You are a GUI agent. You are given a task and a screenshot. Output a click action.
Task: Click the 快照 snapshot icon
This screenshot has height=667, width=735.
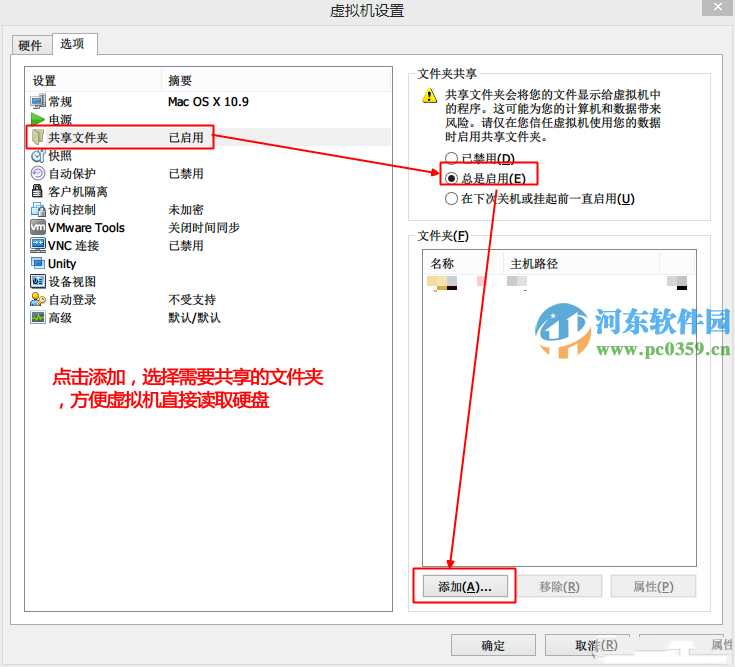point(38,155)
